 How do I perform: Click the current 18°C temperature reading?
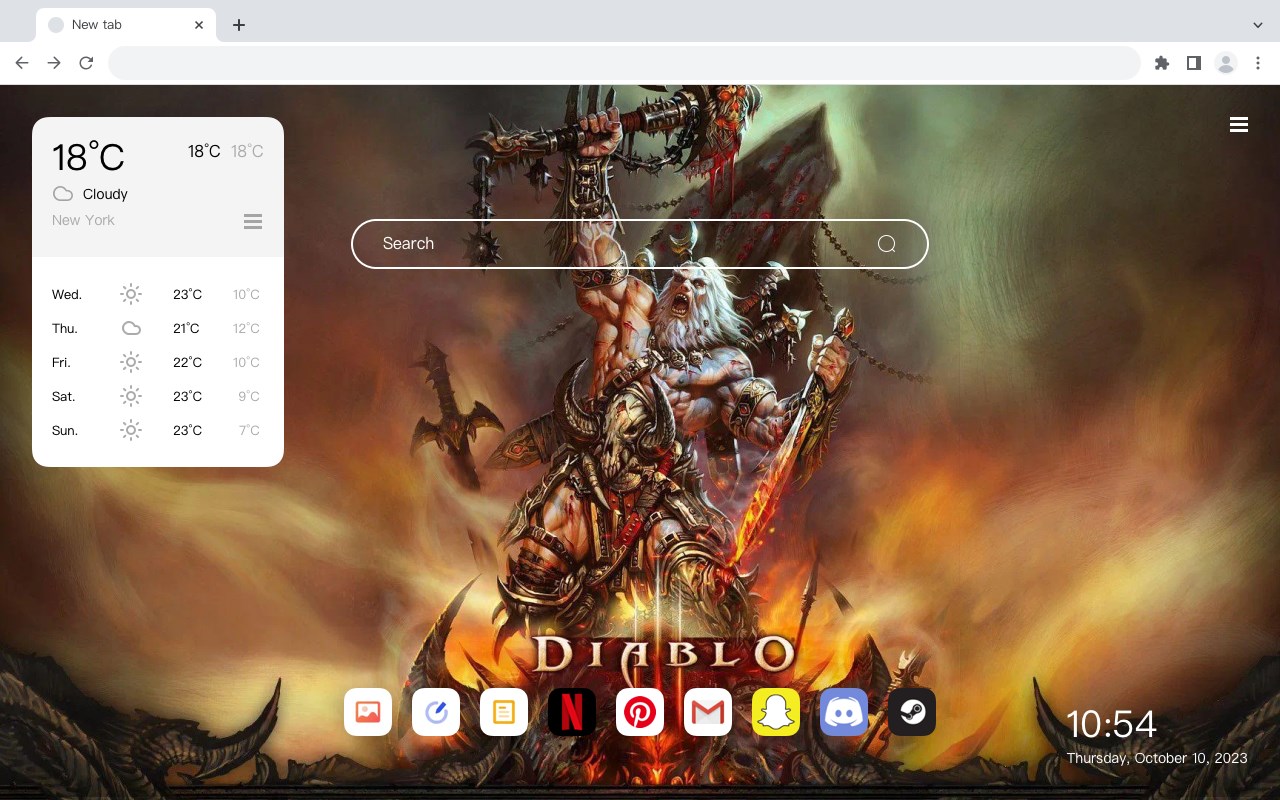click(88, 156)
